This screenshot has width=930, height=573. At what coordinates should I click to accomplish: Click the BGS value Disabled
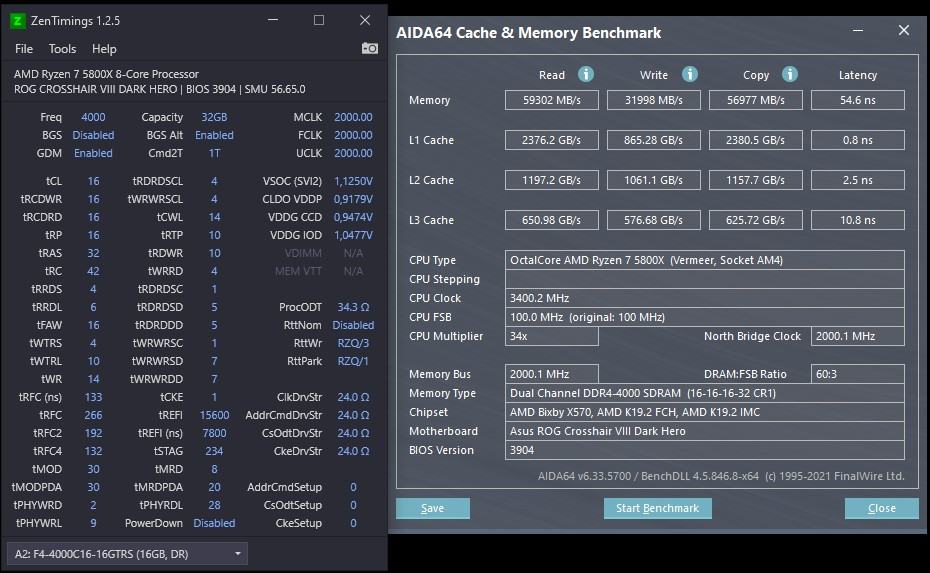tap(93, 135)
